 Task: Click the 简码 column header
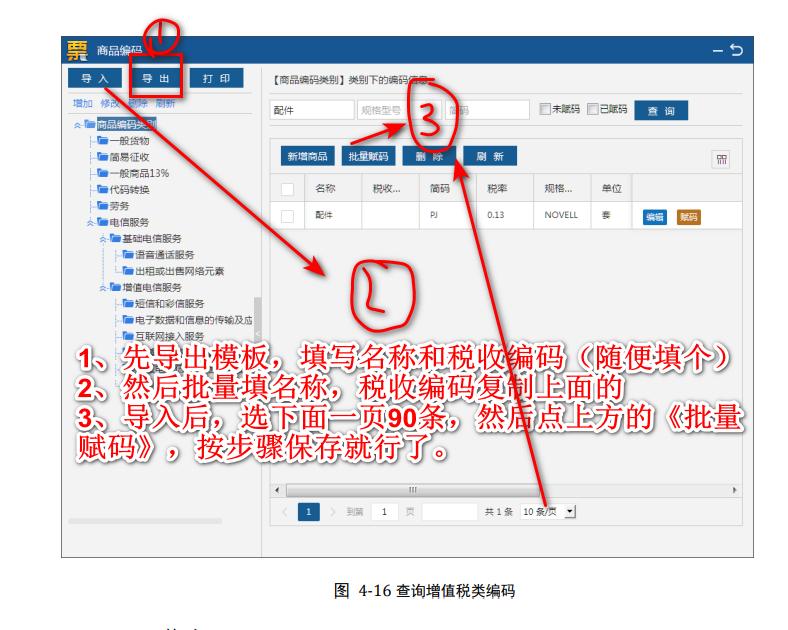point(440,188)
